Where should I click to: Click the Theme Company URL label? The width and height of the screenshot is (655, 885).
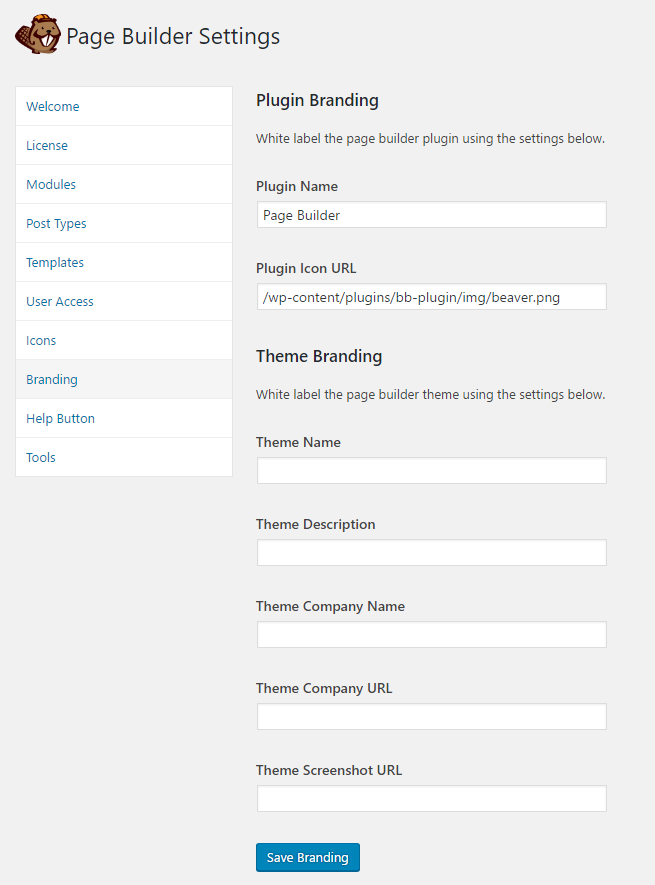tap(324, 688)
